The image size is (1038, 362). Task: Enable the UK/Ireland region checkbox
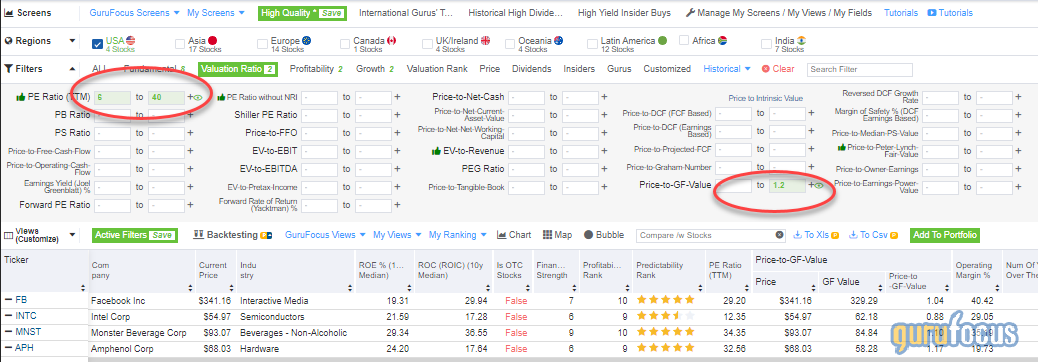coord(428,44)
